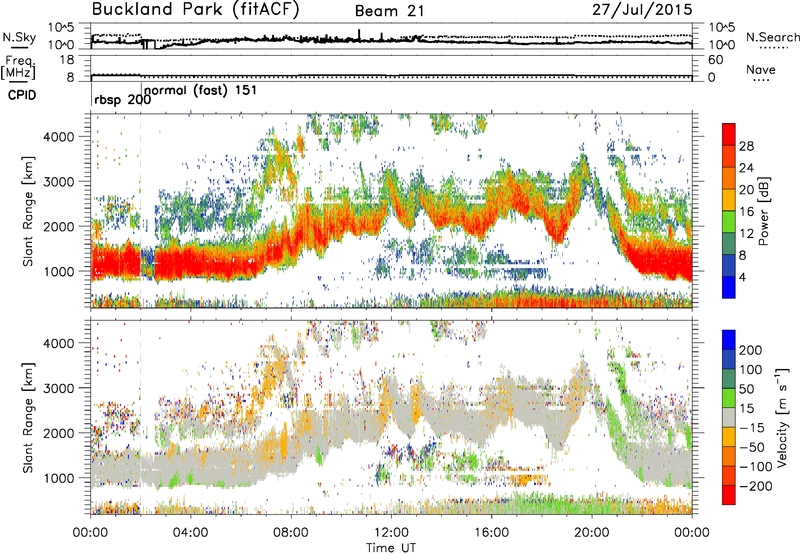This screenshot has height=554, width=800.
Task: Click the "12" label on Power colorbar
Action: (x=746, y=234)
